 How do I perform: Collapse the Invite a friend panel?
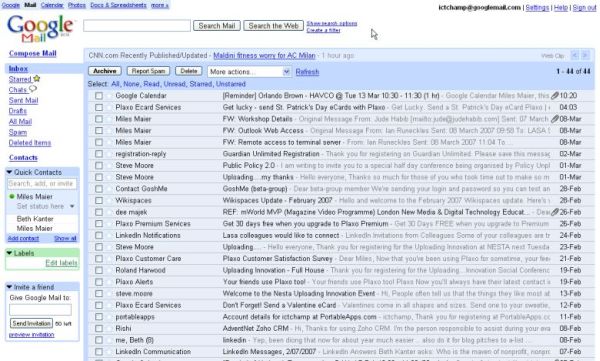pos(9,287)
